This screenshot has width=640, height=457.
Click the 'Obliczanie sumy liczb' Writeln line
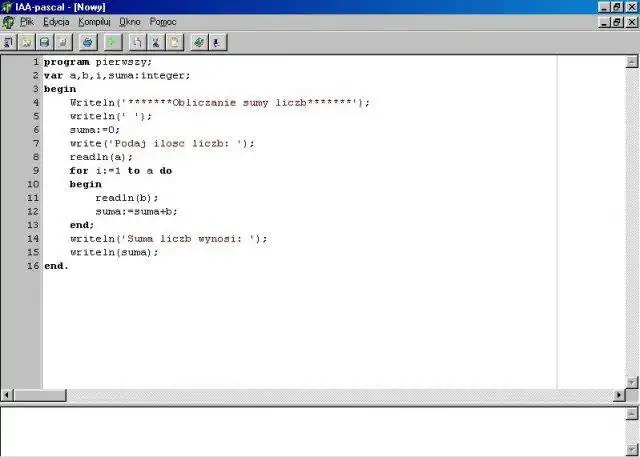(220, 102)
